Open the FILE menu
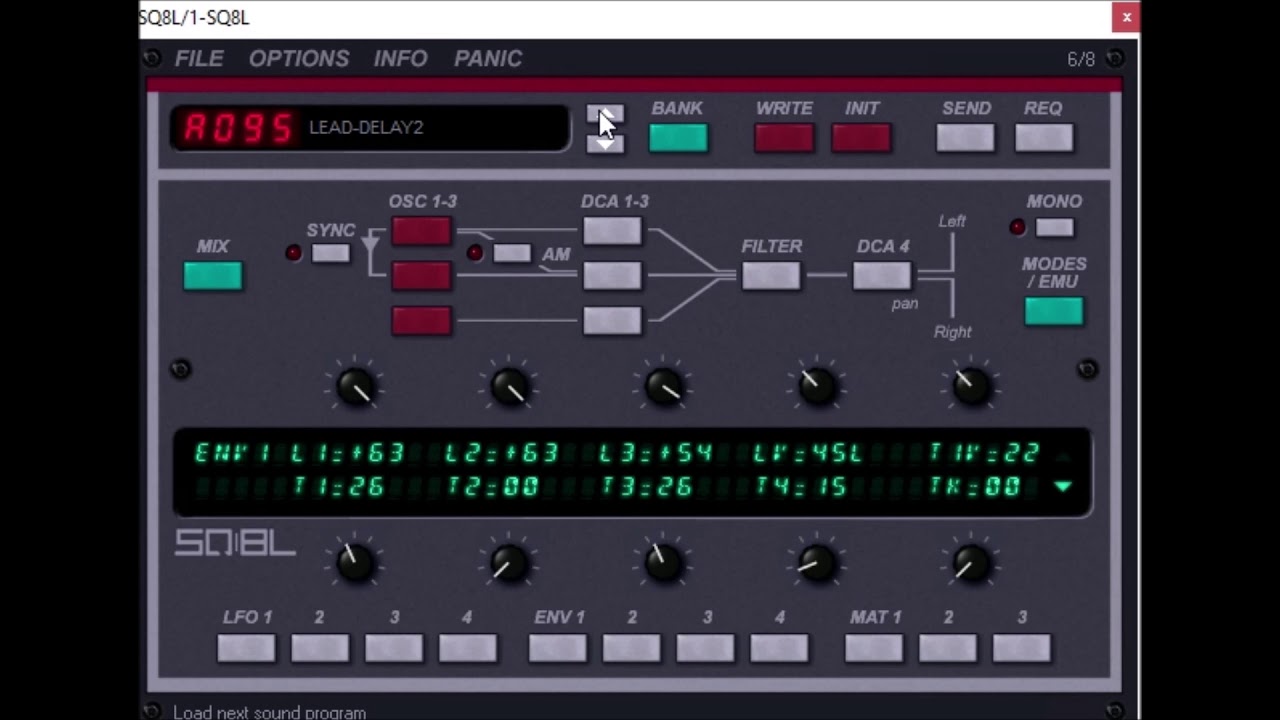The height and width of the screenshot is (720, 1280). tap(199, 58)
